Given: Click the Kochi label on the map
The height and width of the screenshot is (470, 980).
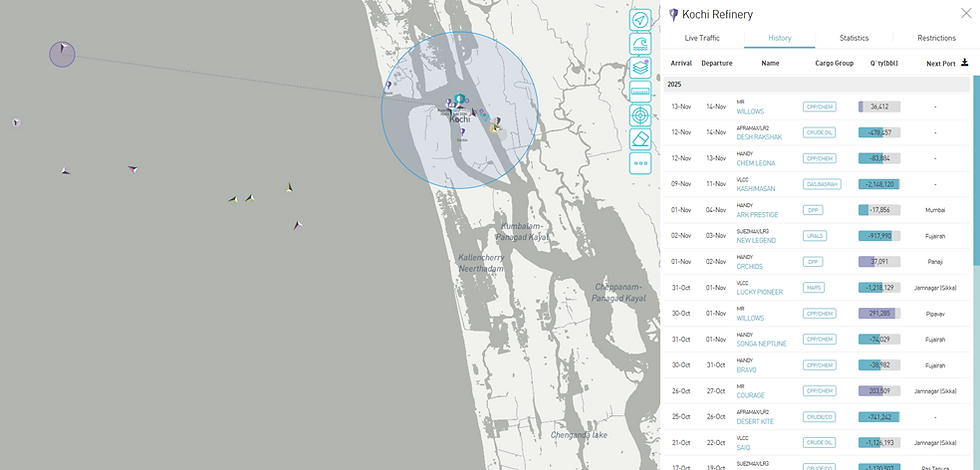Looking at the screenshot, I should pyautogui.click(x=460, y=119).
